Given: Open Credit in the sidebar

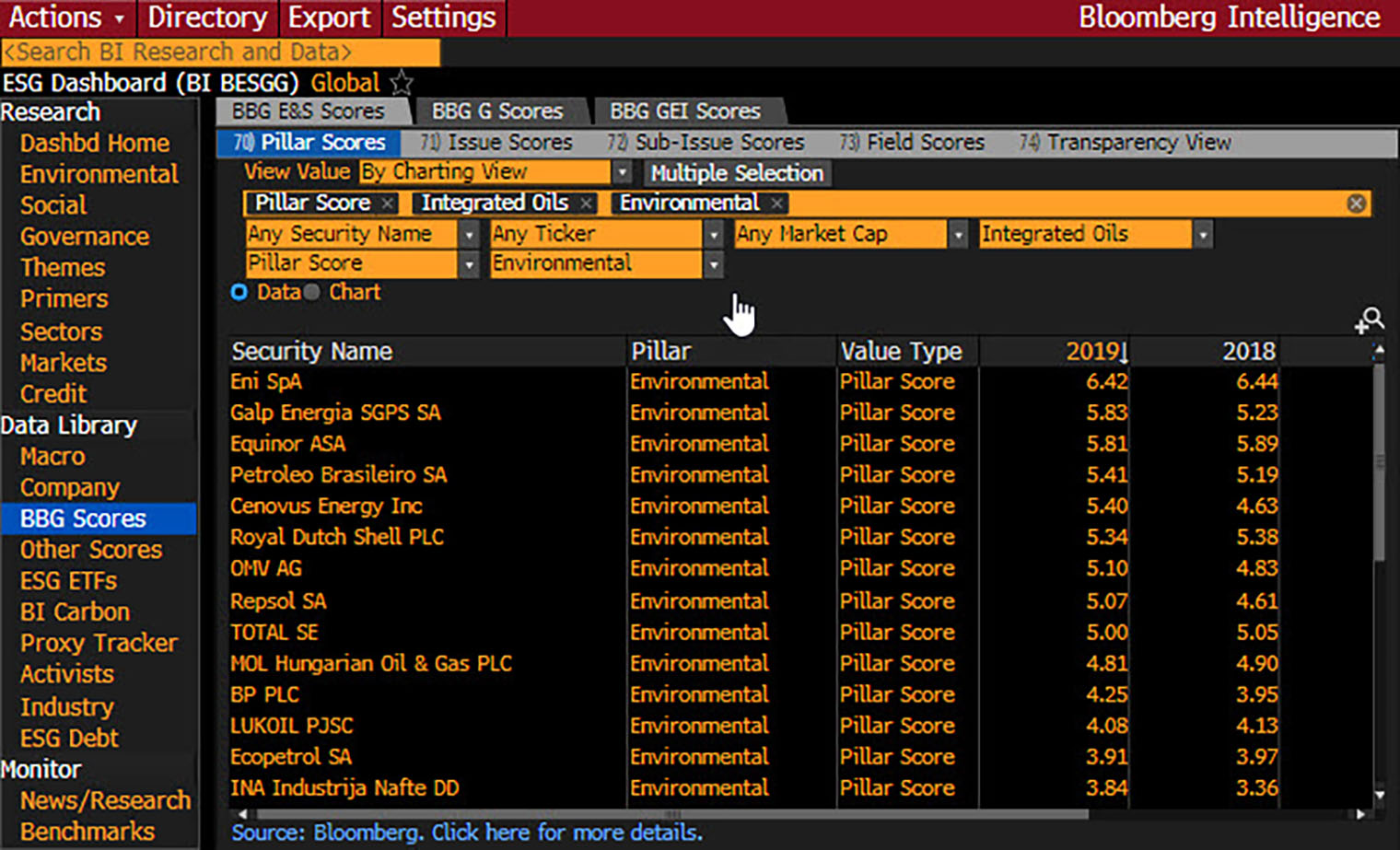Looking at the screenshot, I should [53, 394].
